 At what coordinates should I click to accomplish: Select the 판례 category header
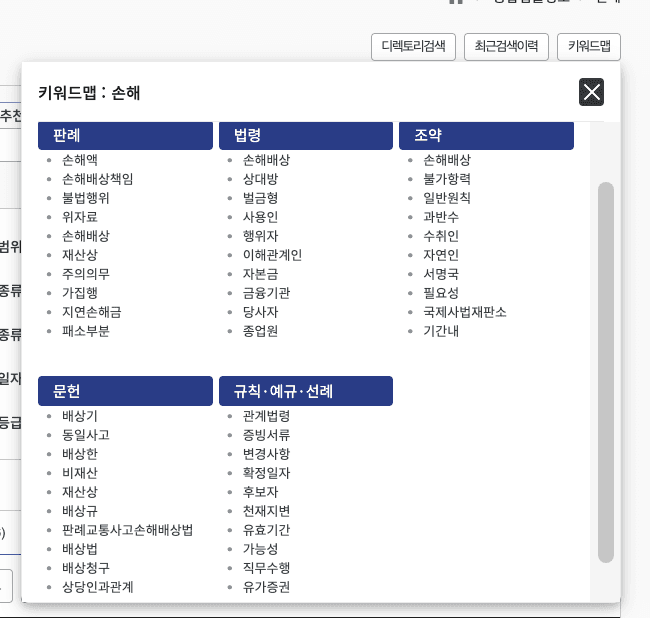coord(125,136)
